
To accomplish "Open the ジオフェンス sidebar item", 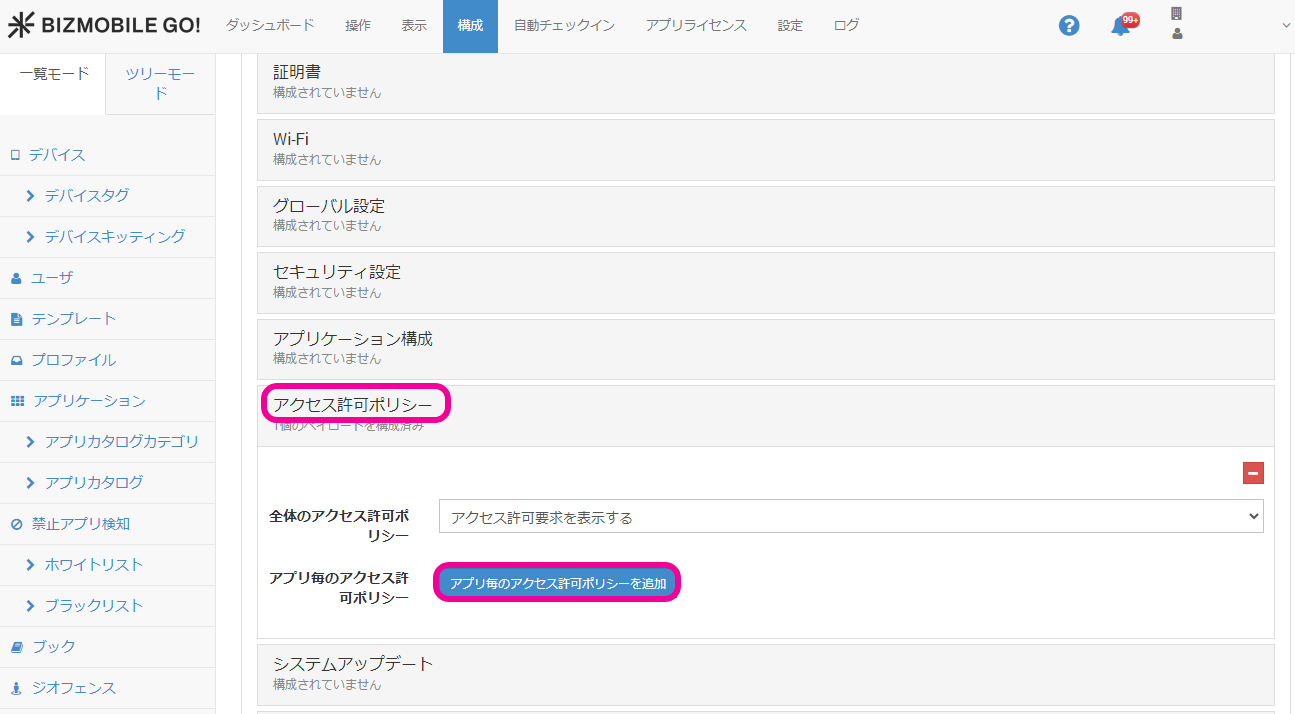I will coord(73,688).
